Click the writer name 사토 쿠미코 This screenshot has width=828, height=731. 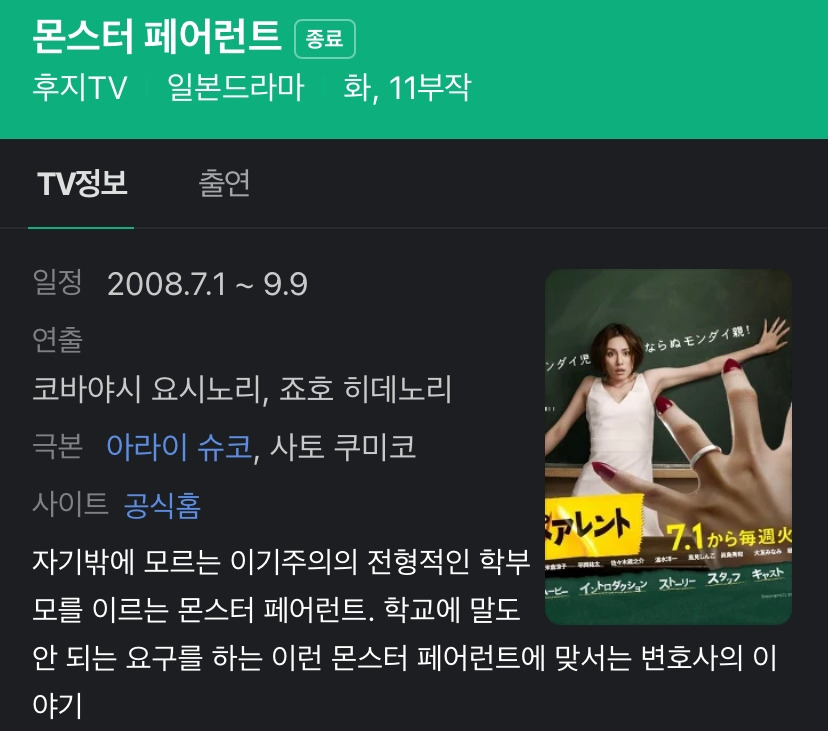click(343, 446)
